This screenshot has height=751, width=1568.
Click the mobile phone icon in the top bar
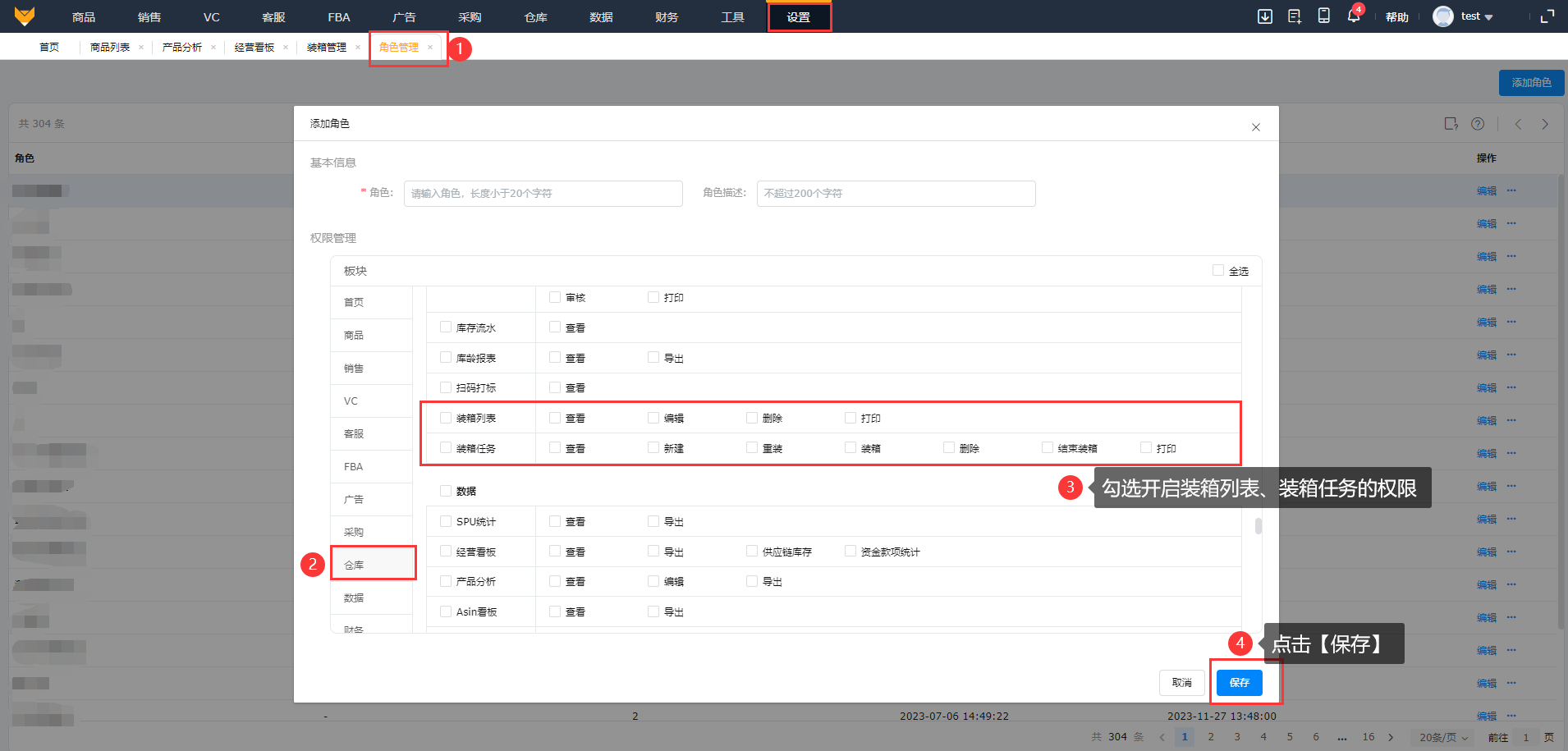tap(1324, 16)
